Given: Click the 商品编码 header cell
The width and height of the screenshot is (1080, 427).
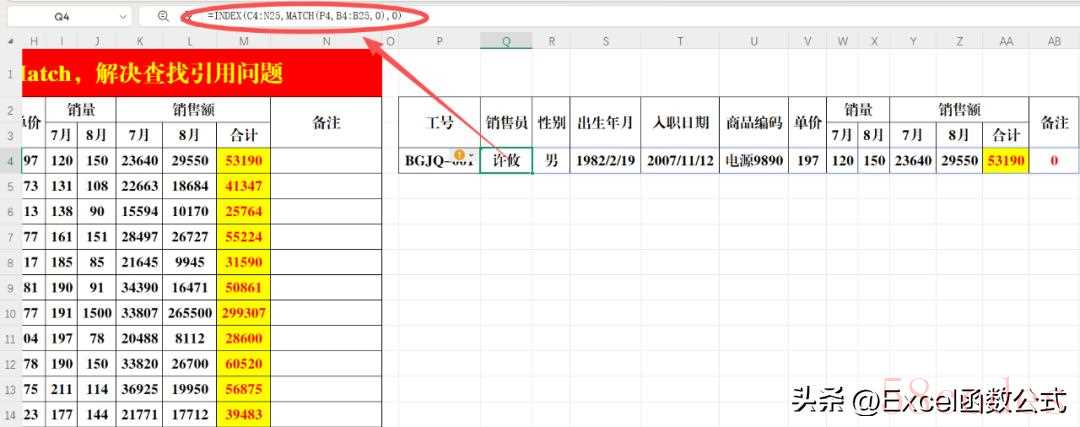Looking at the screenshot, I should tap(754, 123).
